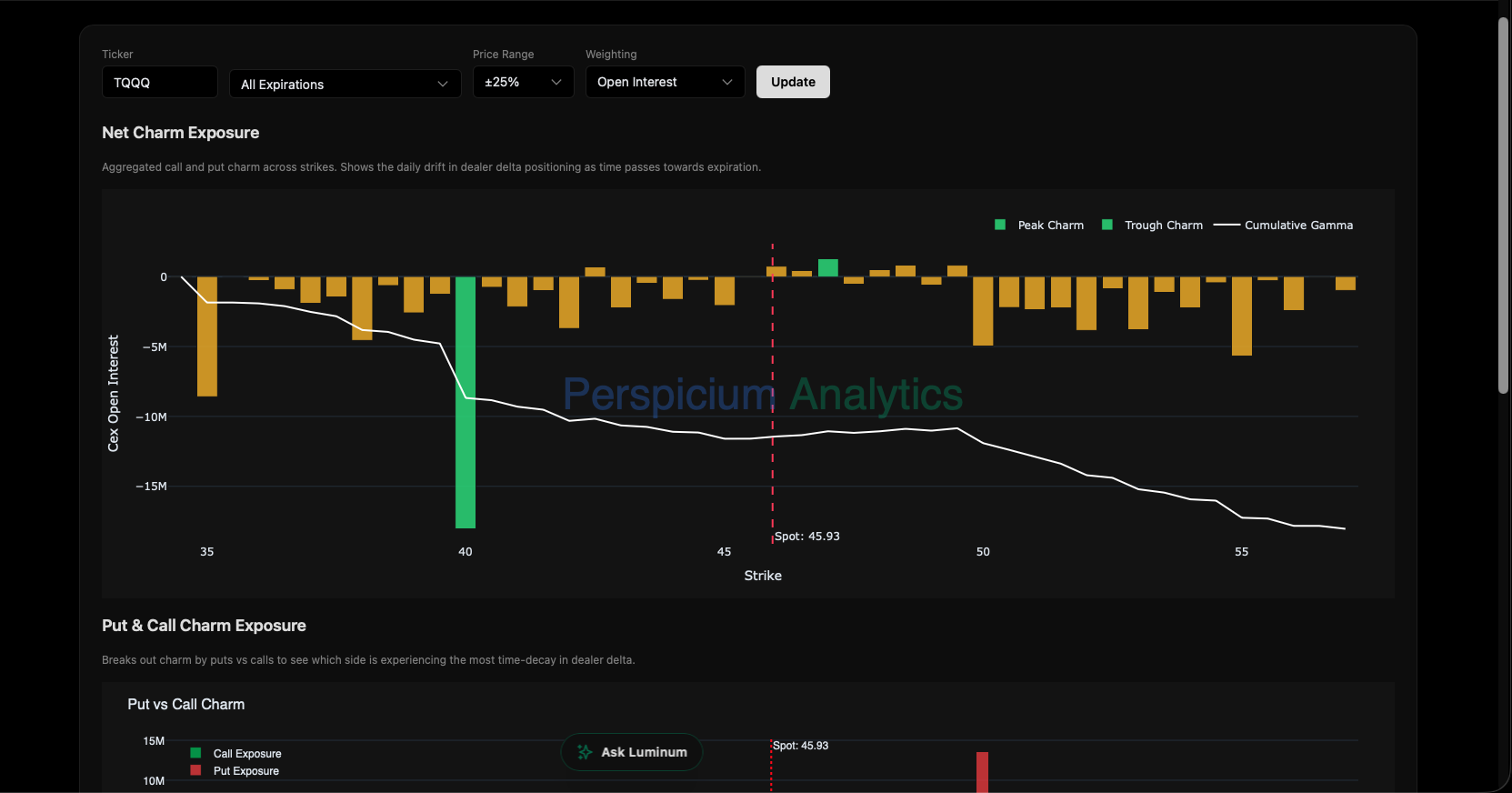Click the chevron arrow beside ±25%
The height and width of the screenshot is (793, 1512).
tap(556, 82)
